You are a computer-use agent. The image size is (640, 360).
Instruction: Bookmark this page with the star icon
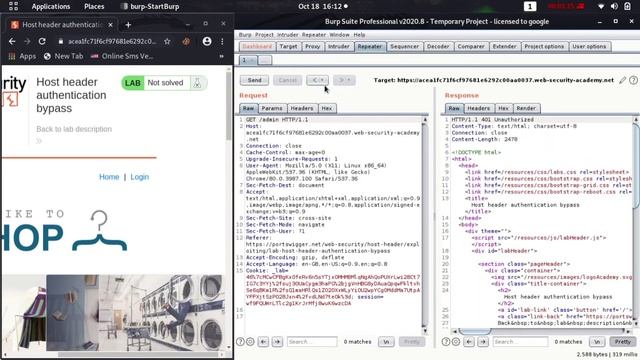pyautogui.click(x=167, y=41)
